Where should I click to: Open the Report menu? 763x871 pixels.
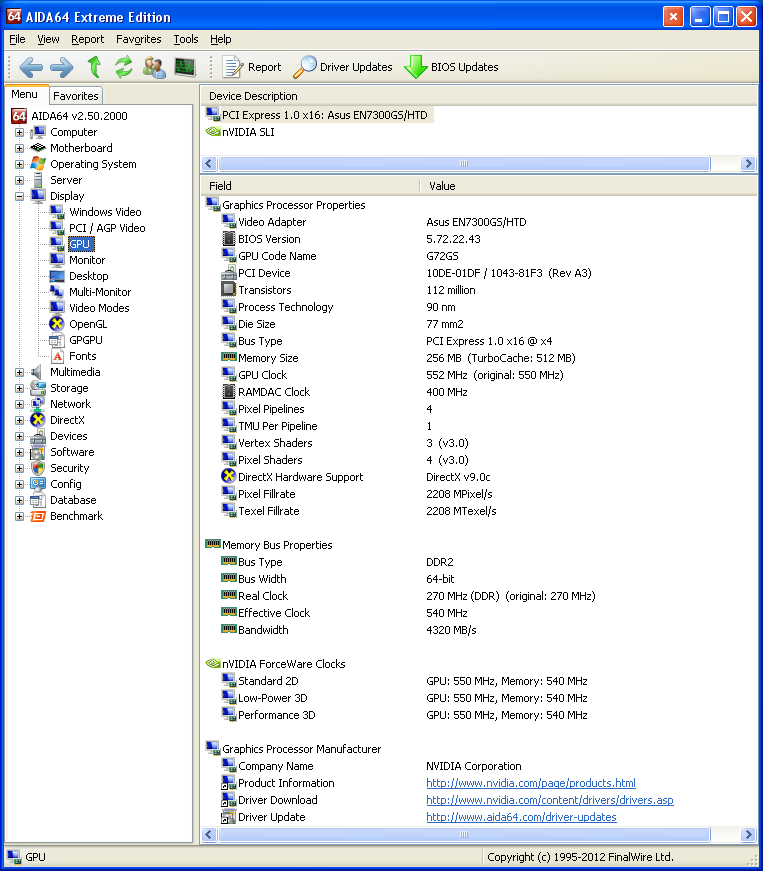pos(87,39)
